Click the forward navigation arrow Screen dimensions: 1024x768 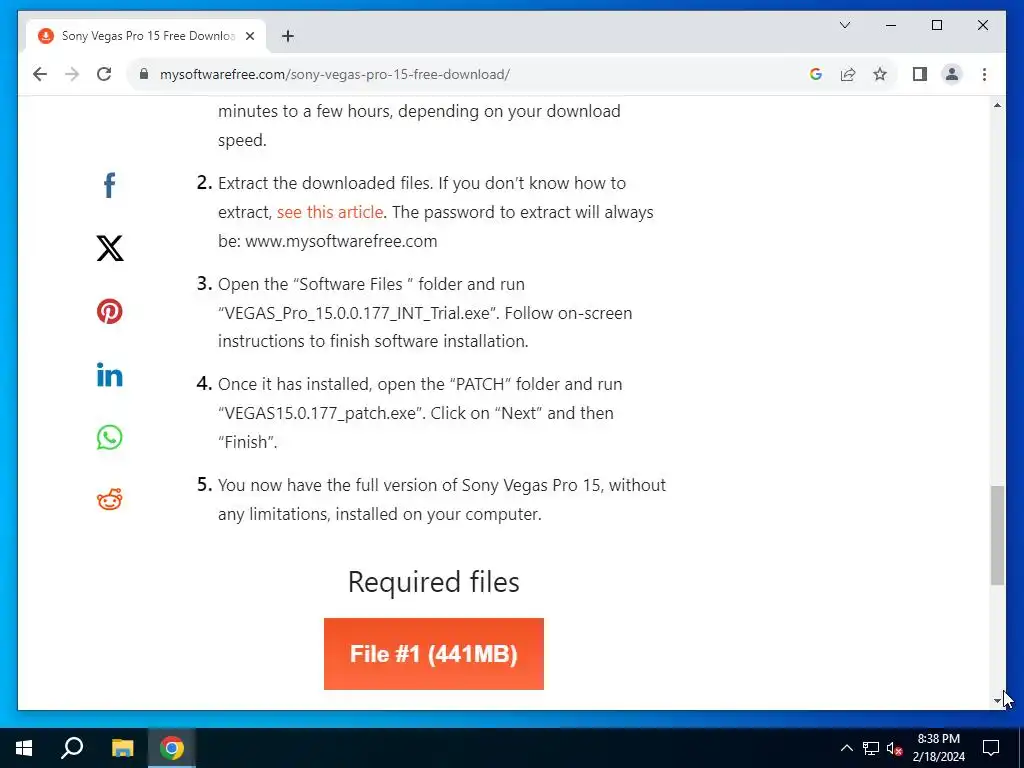click(x=72, y=74)
